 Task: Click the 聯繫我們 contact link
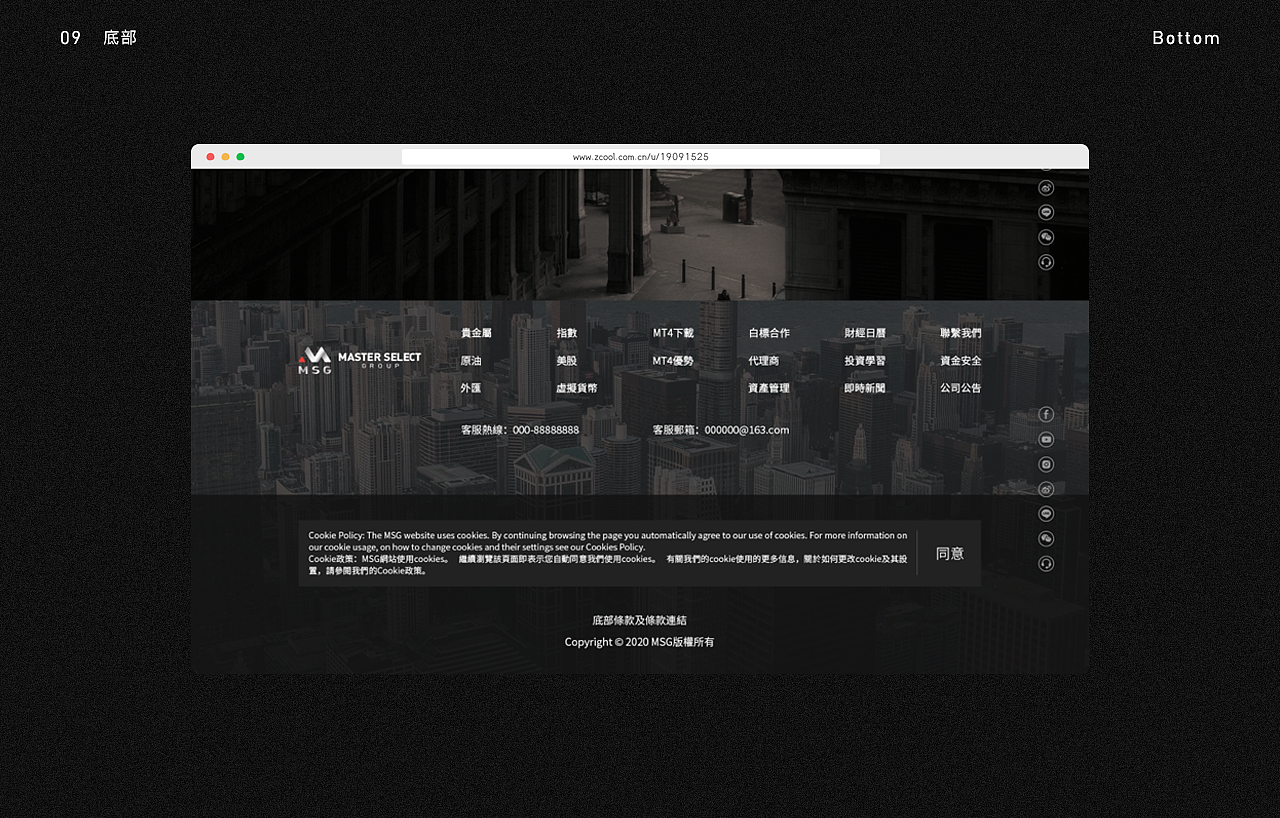coord(961,333)
